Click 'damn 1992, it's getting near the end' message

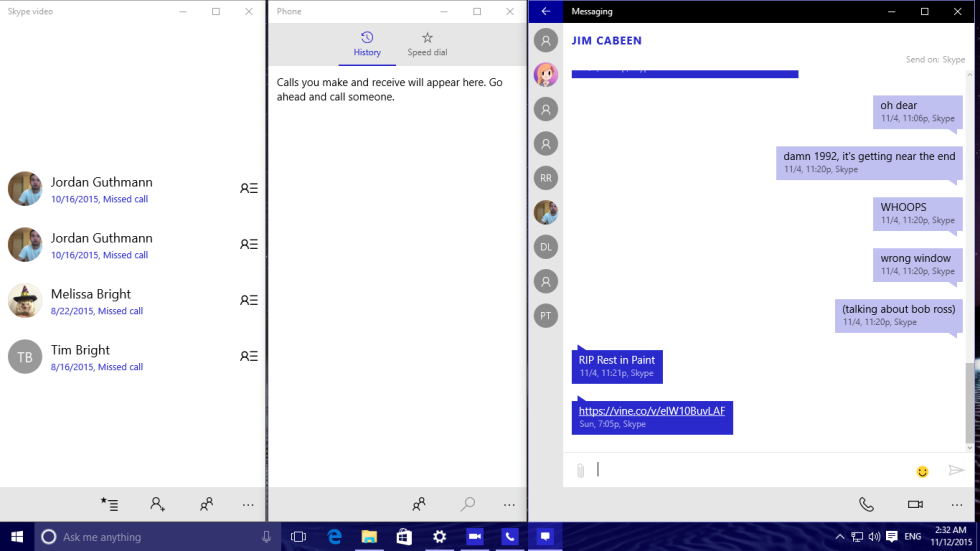point(869,162)
